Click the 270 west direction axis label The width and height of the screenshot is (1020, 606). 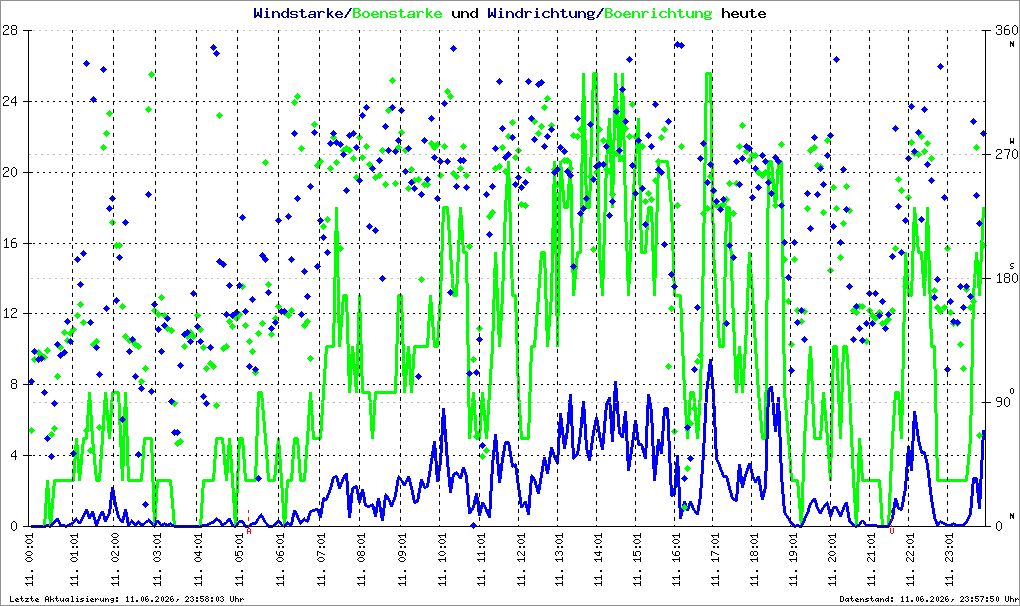pyautogui.click(x=1006, y=154)
